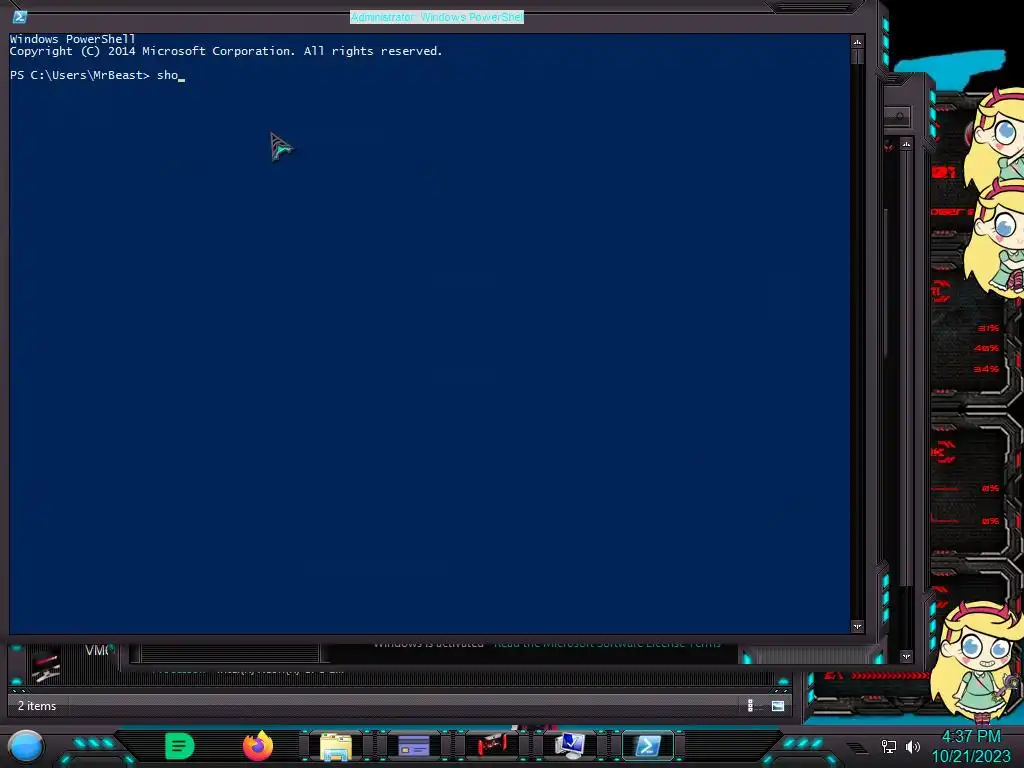1024x768 pixels.
Task: Click the 'Administrator: Windows PowerShell' title
Action: 437,17
